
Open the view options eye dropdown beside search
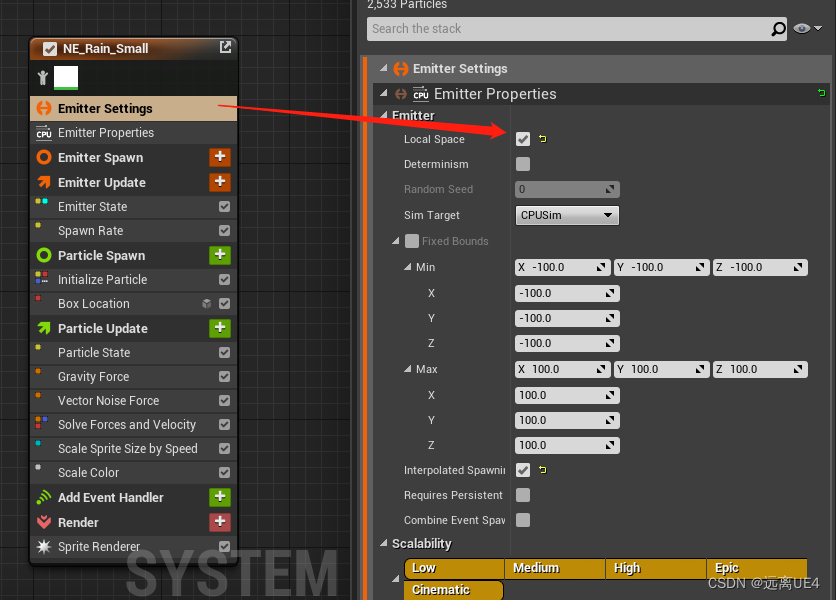click(x=804, y=29)
